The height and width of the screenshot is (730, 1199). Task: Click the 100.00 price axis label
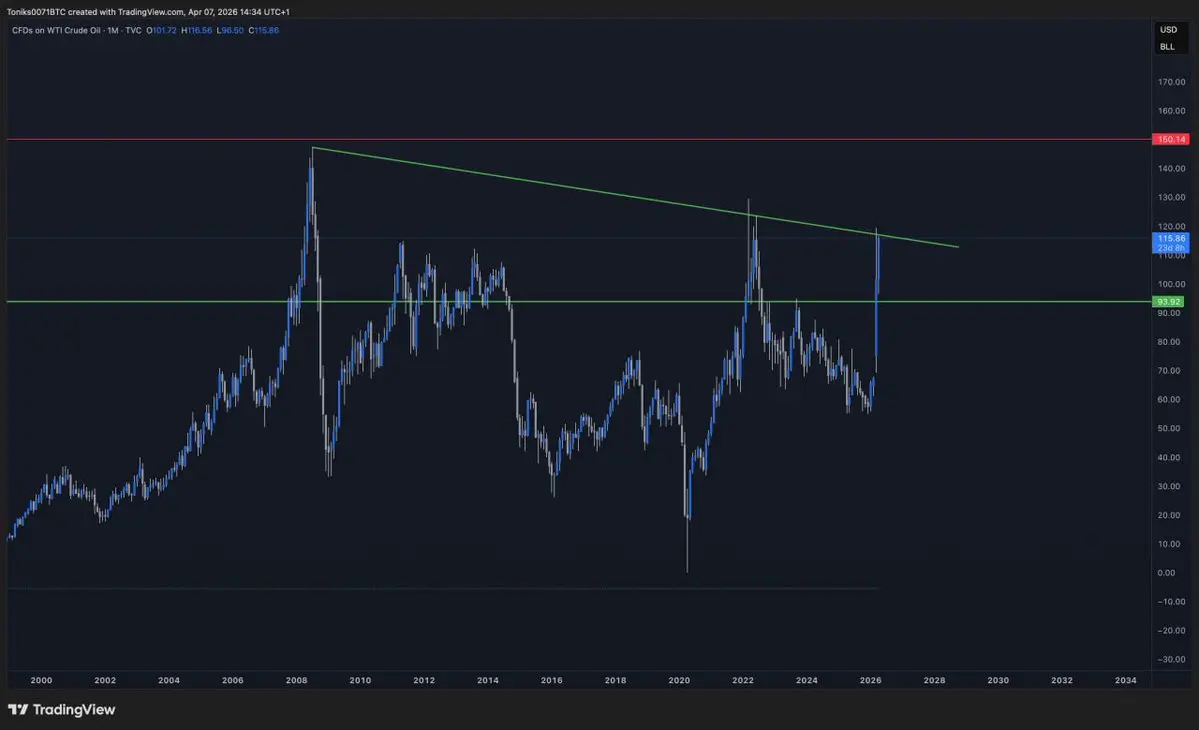(x=1171, y=284)
